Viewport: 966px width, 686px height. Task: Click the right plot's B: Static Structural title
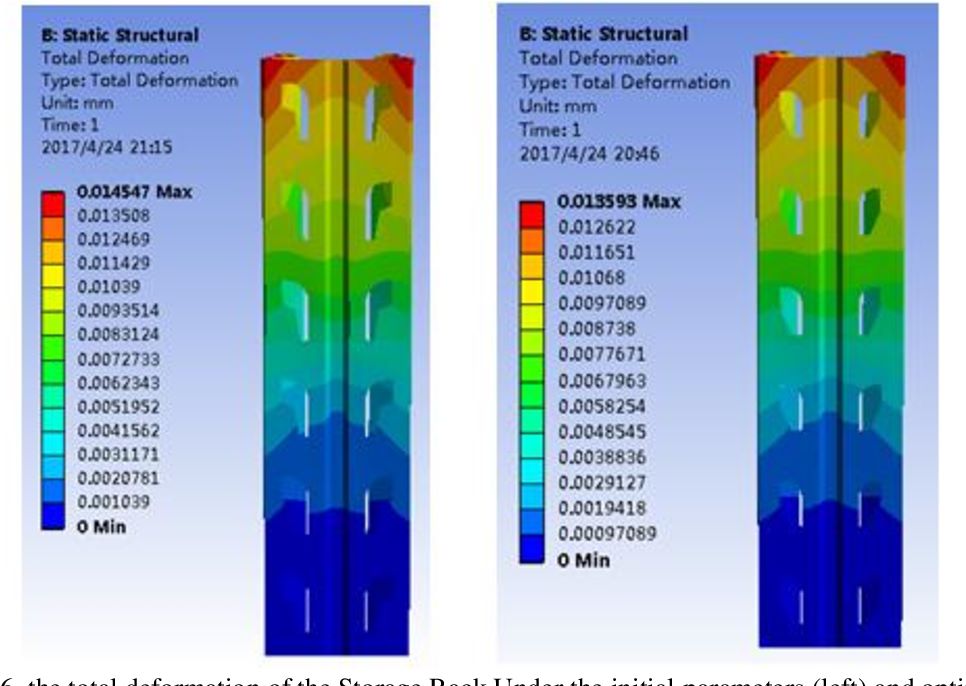point(603,34)
